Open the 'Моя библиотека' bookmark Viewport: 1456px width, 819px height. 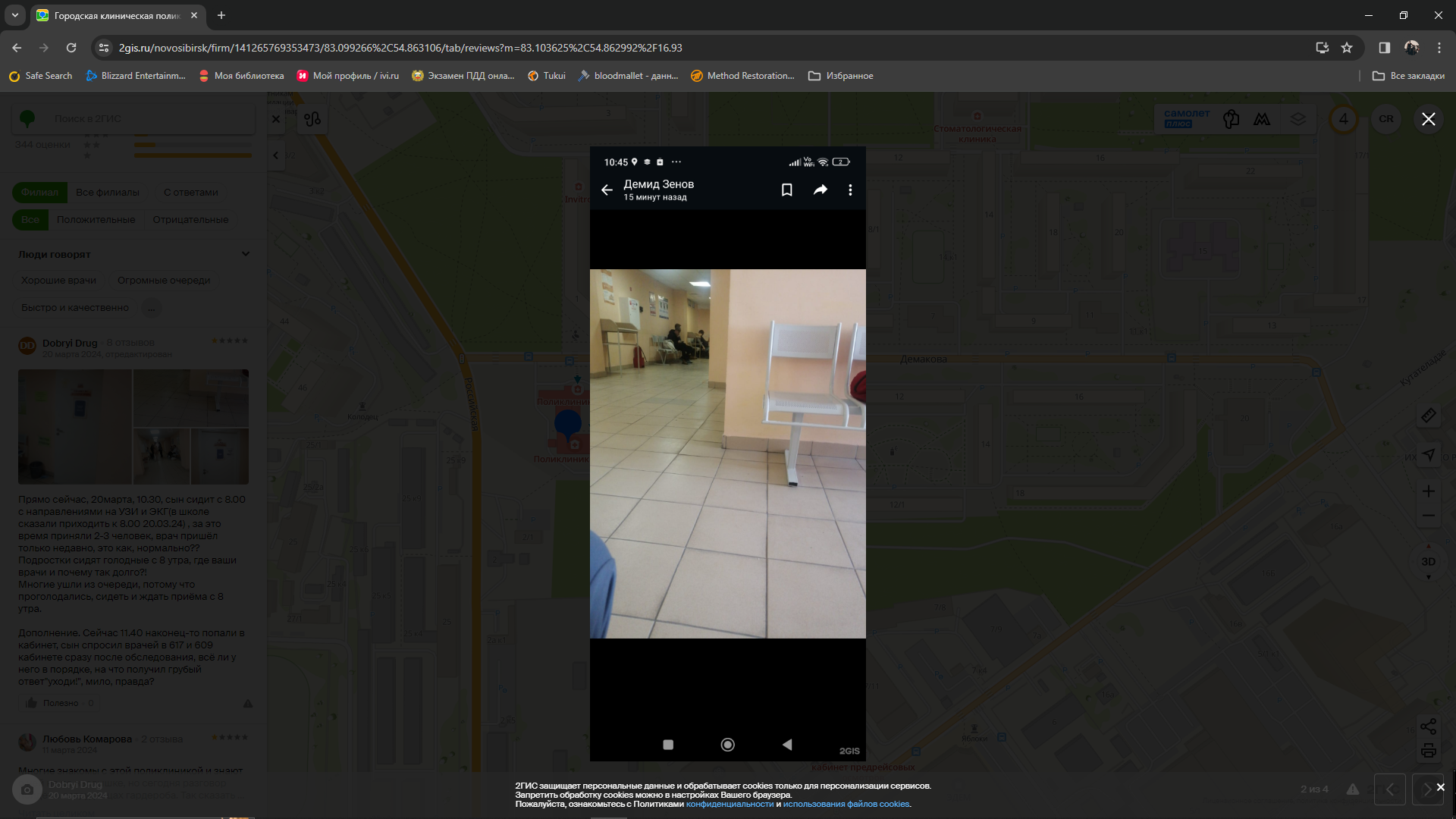pos(241,76)
